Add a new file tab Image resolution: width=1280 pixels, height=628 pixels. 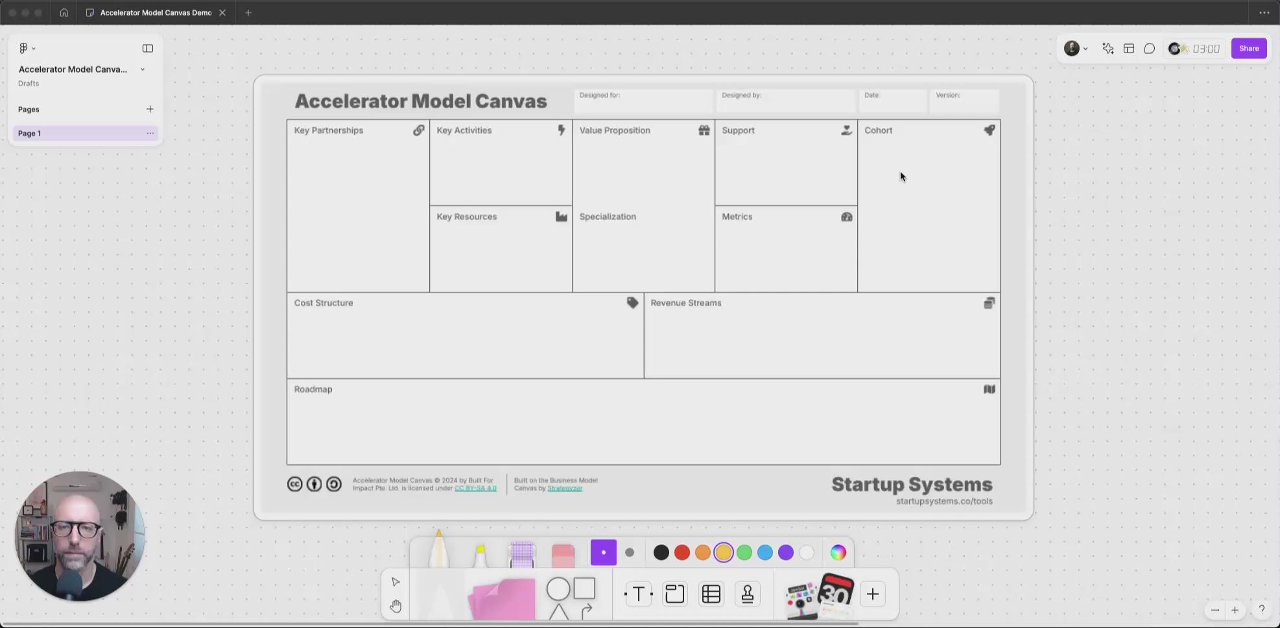coord(248,12)
